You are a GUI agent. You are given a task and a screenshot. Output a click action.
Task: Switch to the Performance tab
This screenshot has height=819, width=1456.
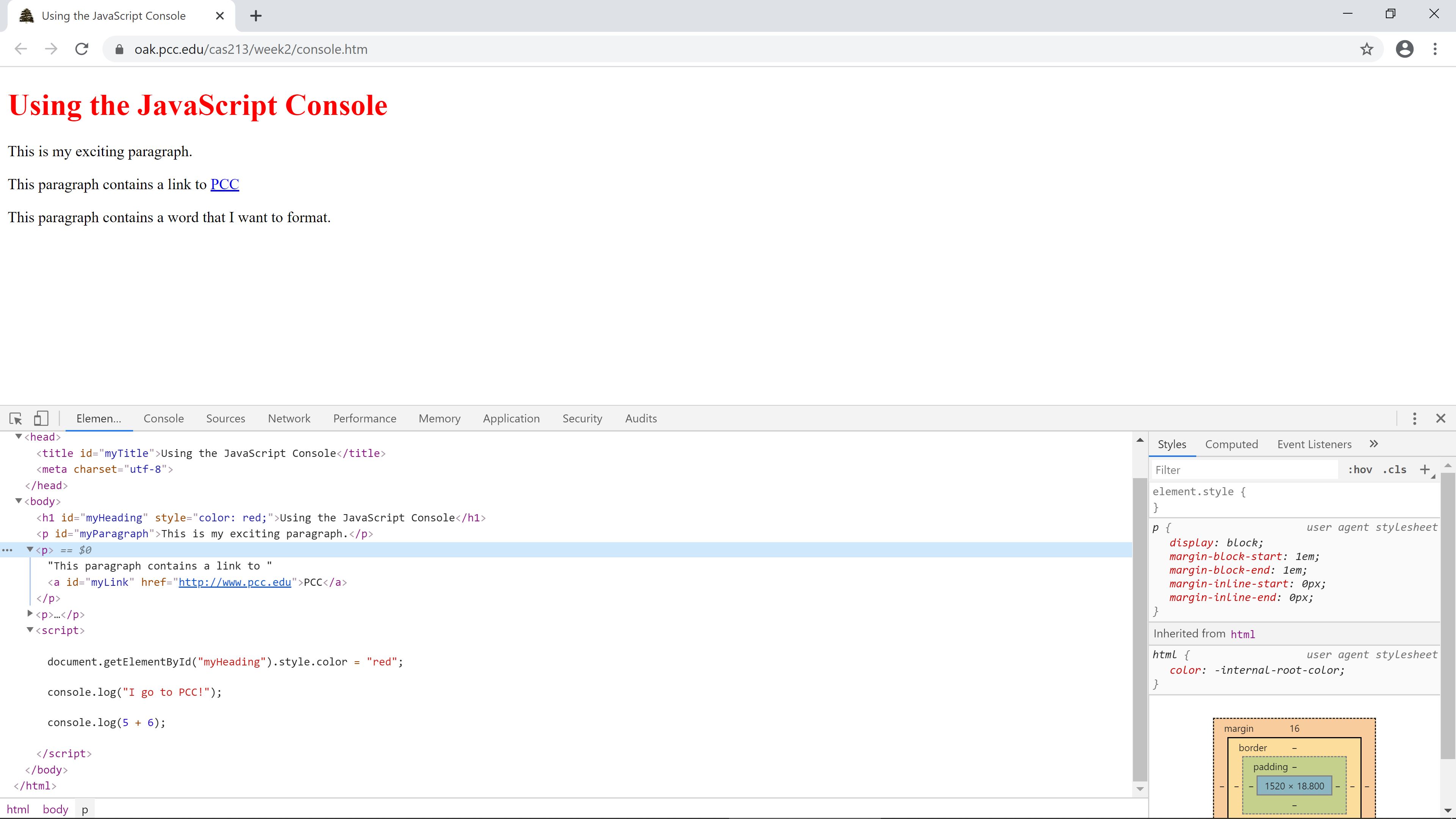point(364,418)
